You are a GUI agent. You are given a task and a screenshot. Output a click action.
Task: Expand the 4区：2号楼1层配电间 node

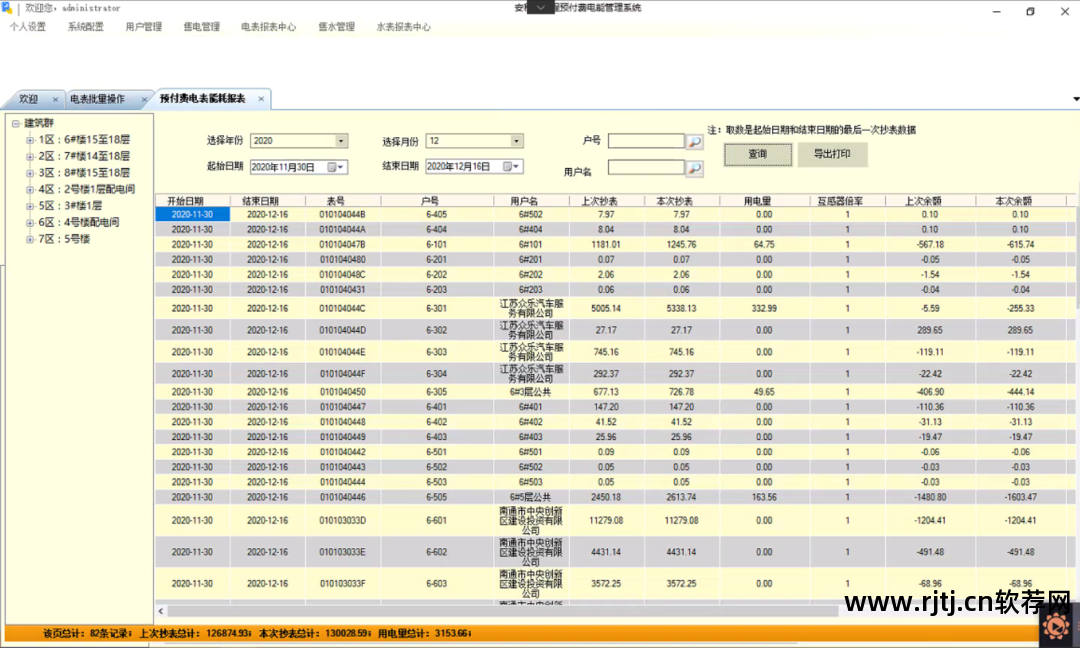[30, 189]
